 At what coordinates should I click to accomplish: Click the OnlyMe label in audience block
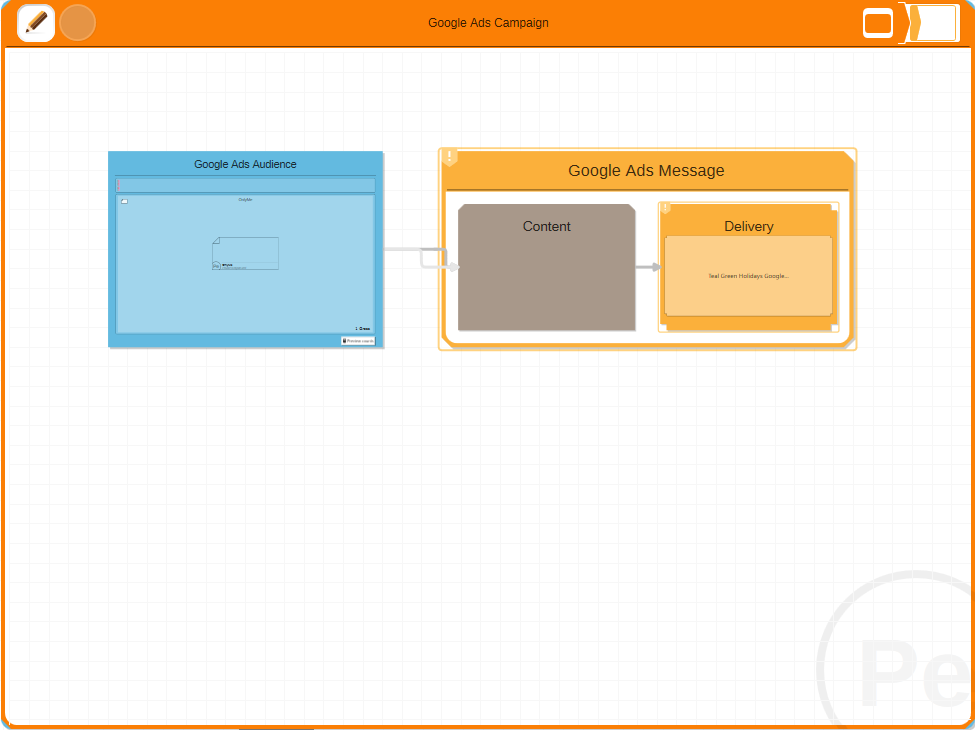tap(246, 200)
